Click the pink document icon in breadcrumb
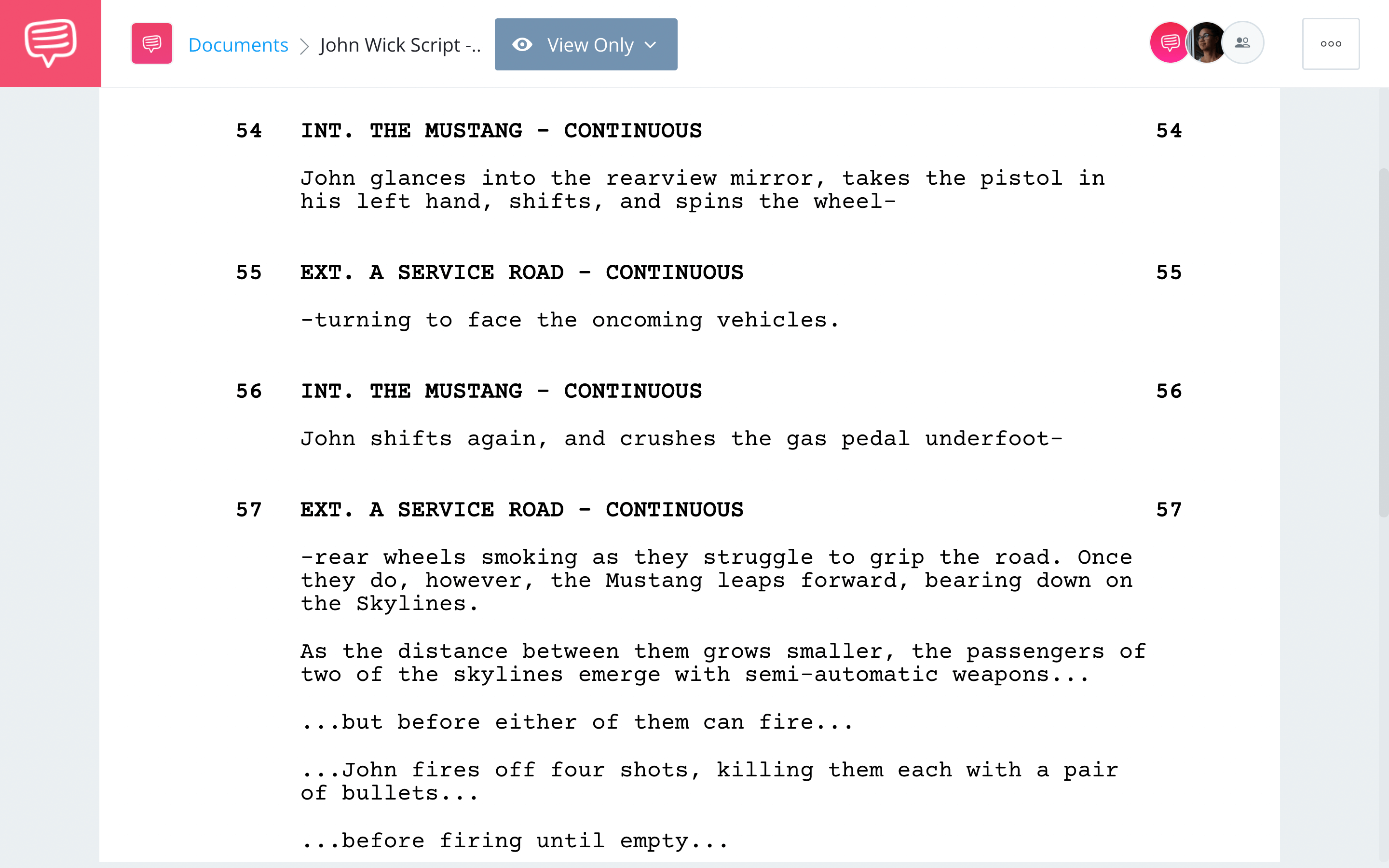 [x=151, y=43]
